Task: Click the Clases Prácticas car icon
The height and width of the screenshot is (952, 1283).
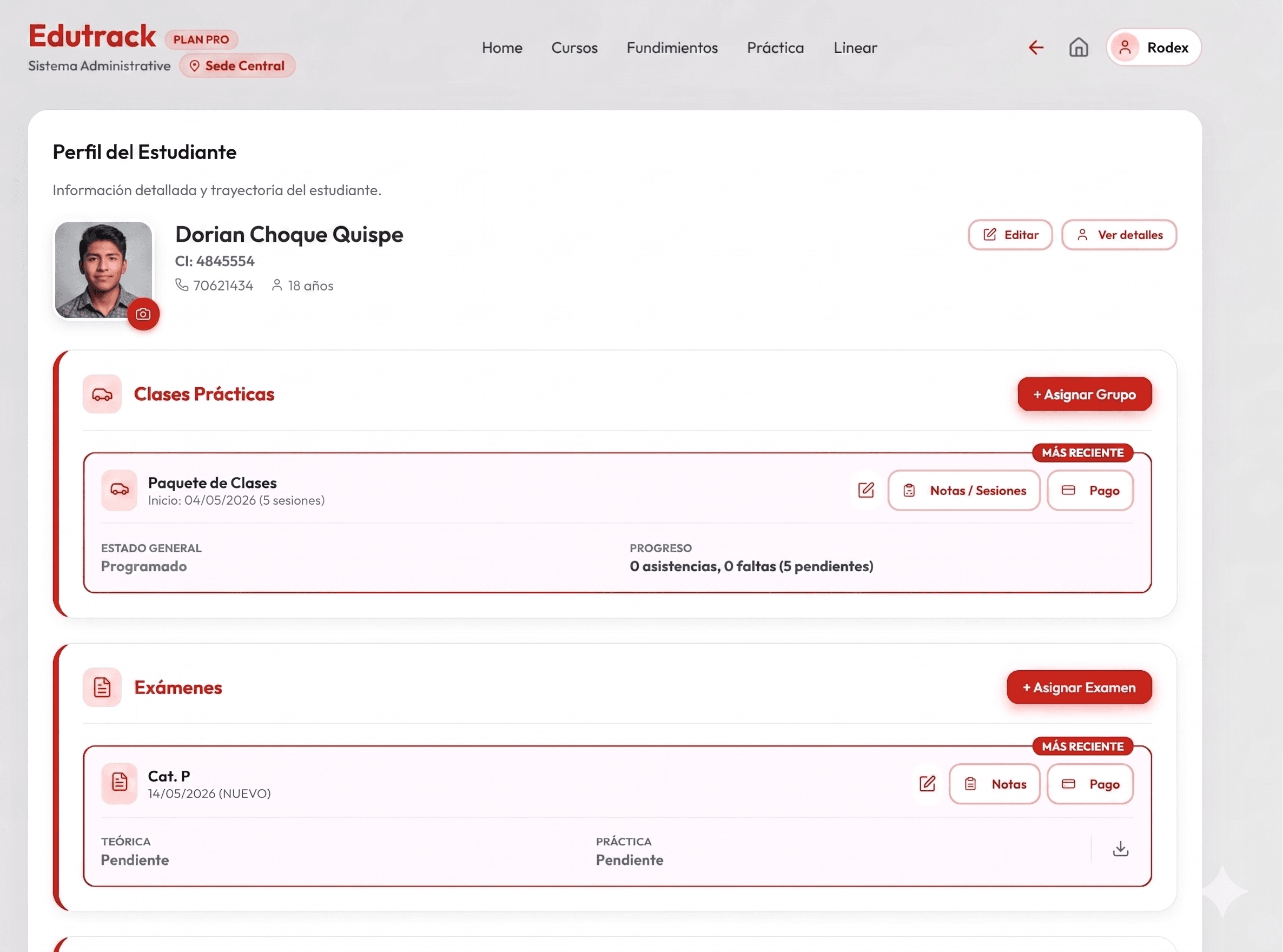Action: 102,395
